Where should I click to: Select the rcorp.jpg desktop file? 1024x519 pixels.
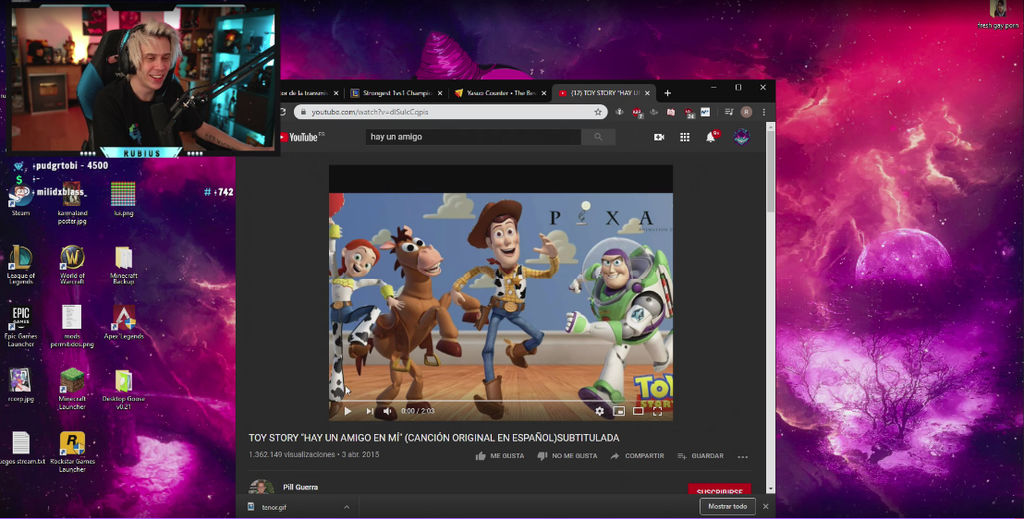pyautogui.click(x=20, y=385)
